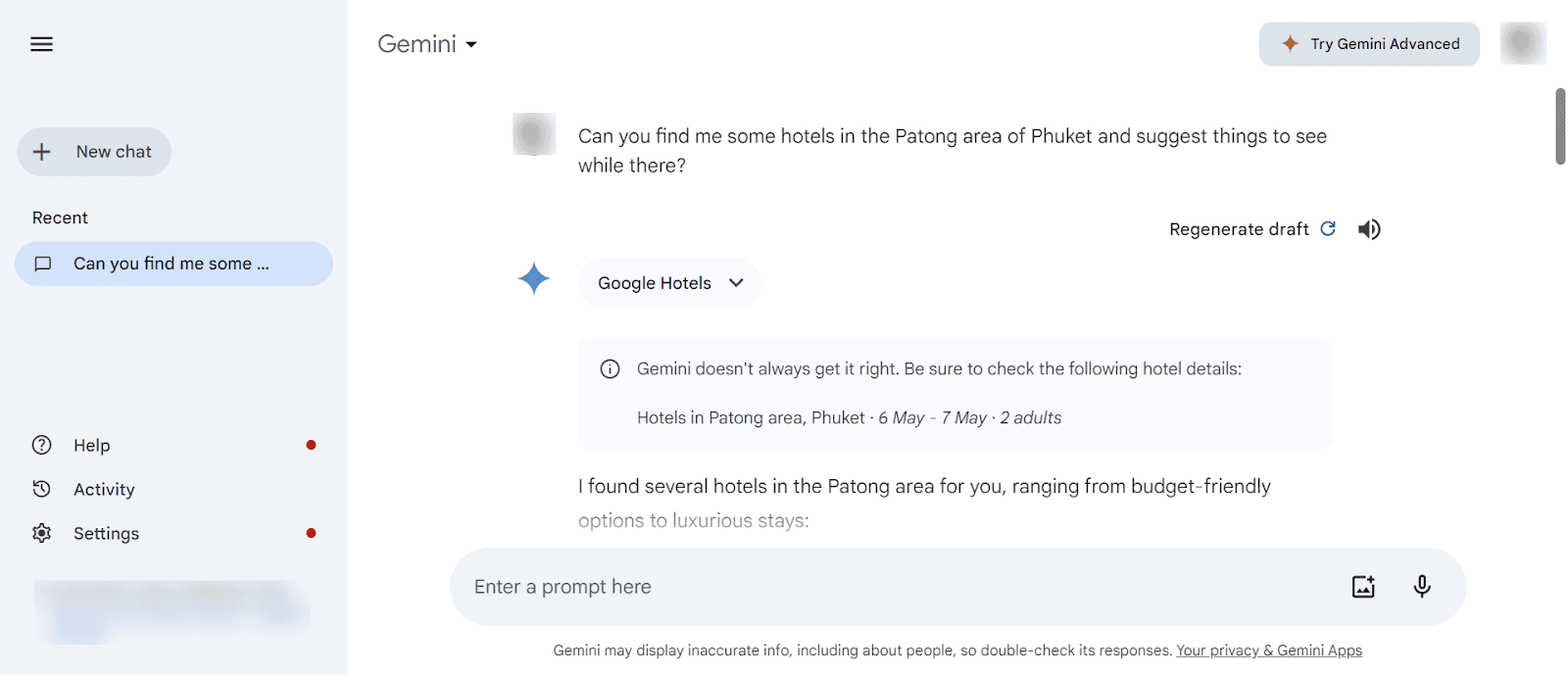This screenshot has width=1568, height=675.
Task: Open the Settings menu item
Action: pos(106,534)
